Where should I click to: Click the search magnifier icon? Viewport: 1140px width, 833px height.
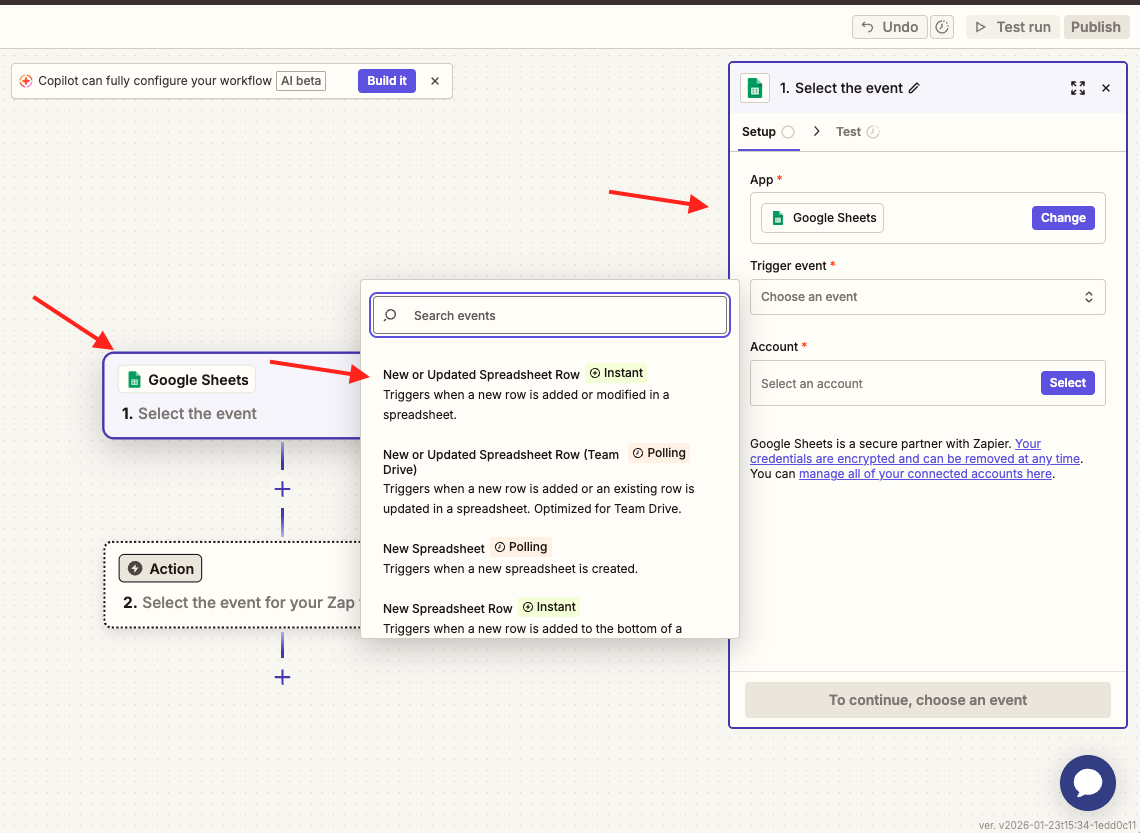[390, 315]
